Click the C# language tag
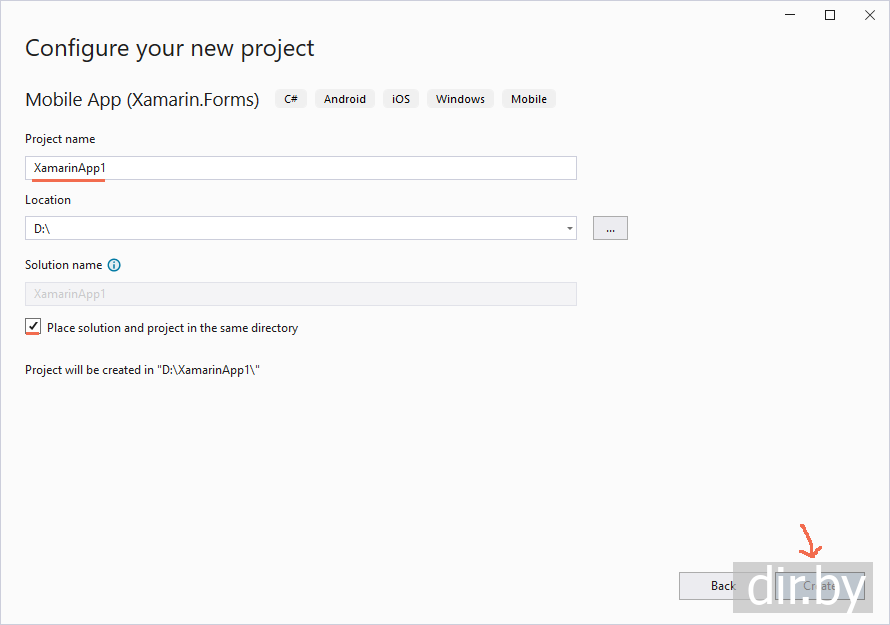This screenshot has height=625, width=890. pyautogui.click(x=291, y=99)
